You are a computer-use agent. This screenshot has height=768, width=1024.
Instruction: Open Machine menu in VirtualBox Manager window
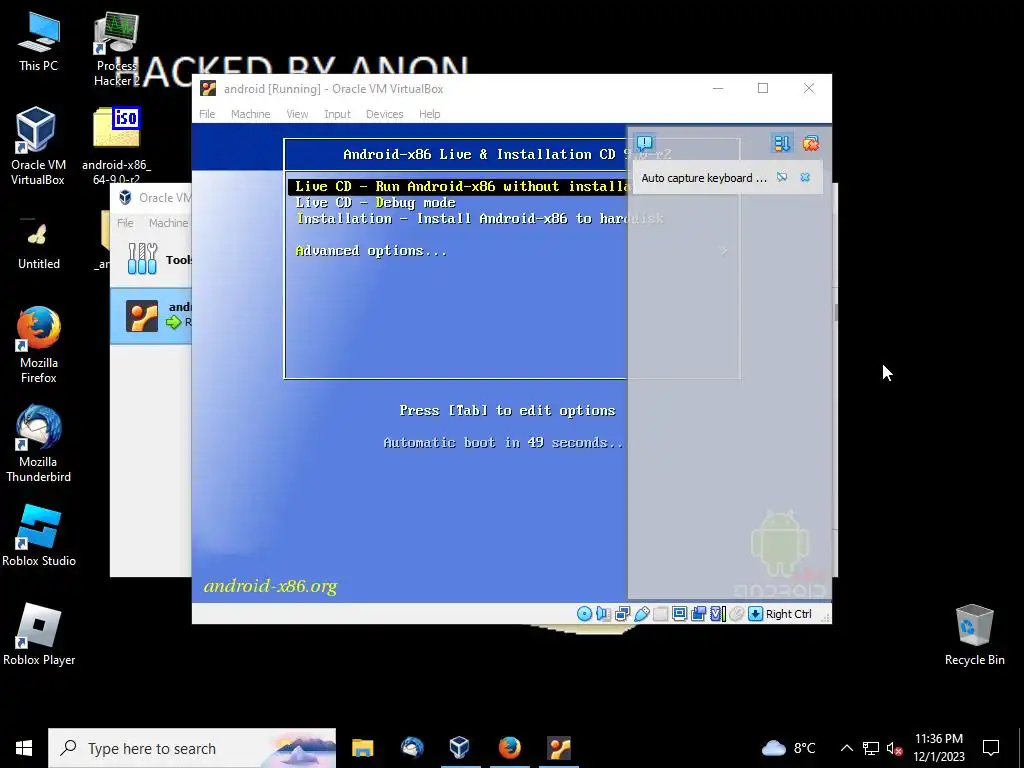[x=168, y=223]
